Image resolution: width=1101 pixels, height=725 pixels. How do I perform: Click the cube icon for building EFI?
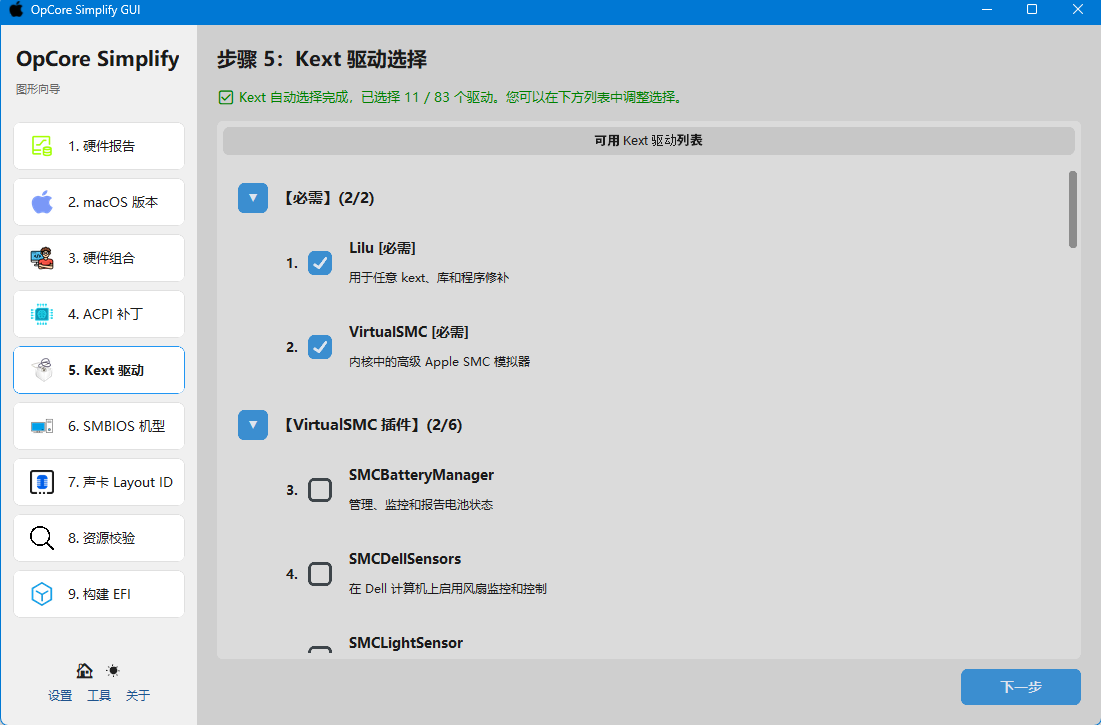(x=41, y=594)
